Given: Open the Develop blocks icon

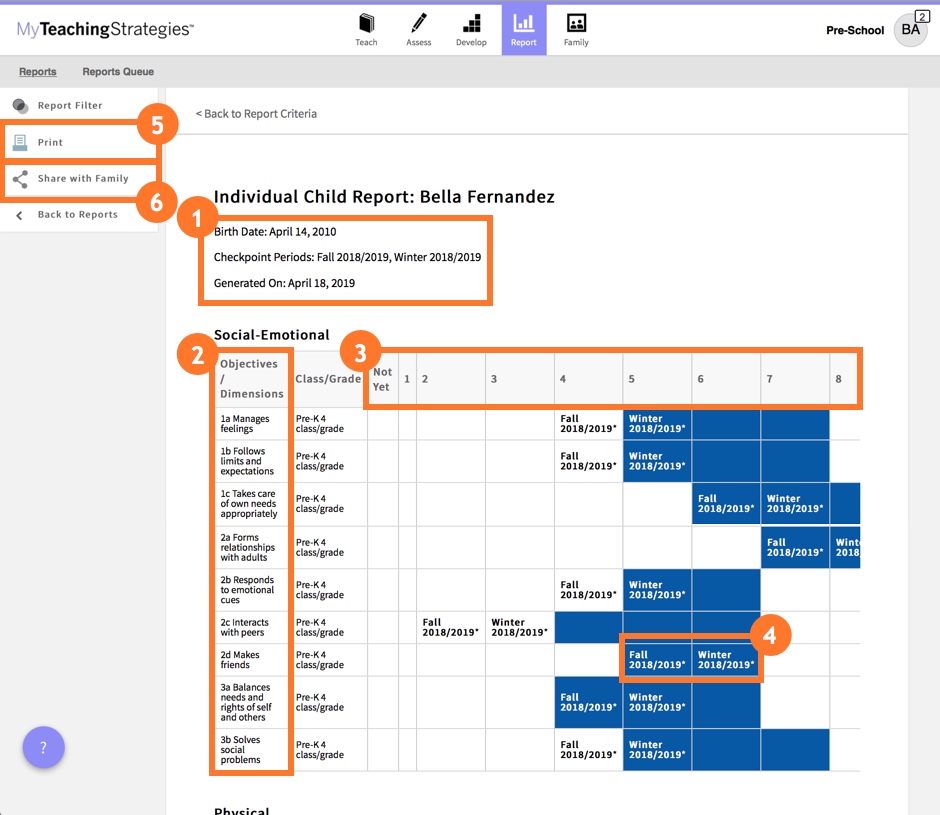Looking at the screenshot, I should click(471, 24).
